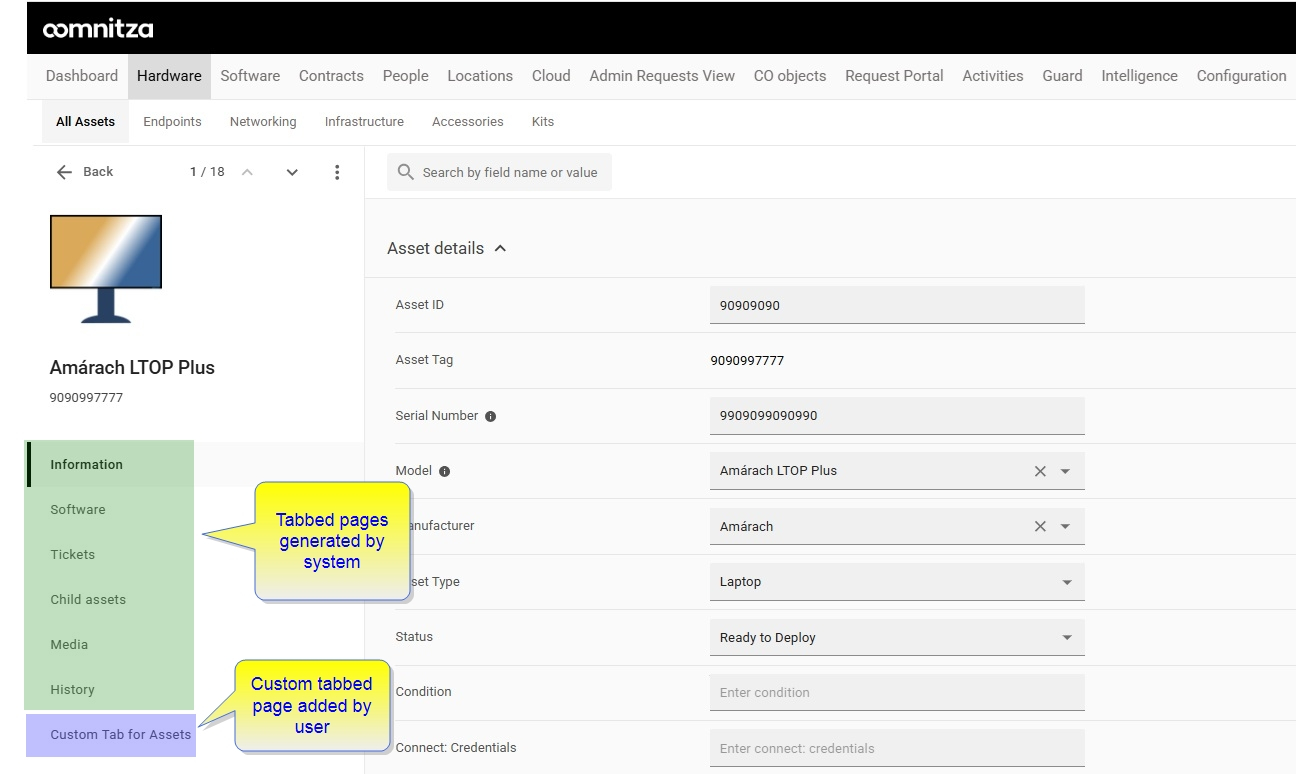Click the Serial Number info icon
The image size is (1296, 774).
(490, 416)
